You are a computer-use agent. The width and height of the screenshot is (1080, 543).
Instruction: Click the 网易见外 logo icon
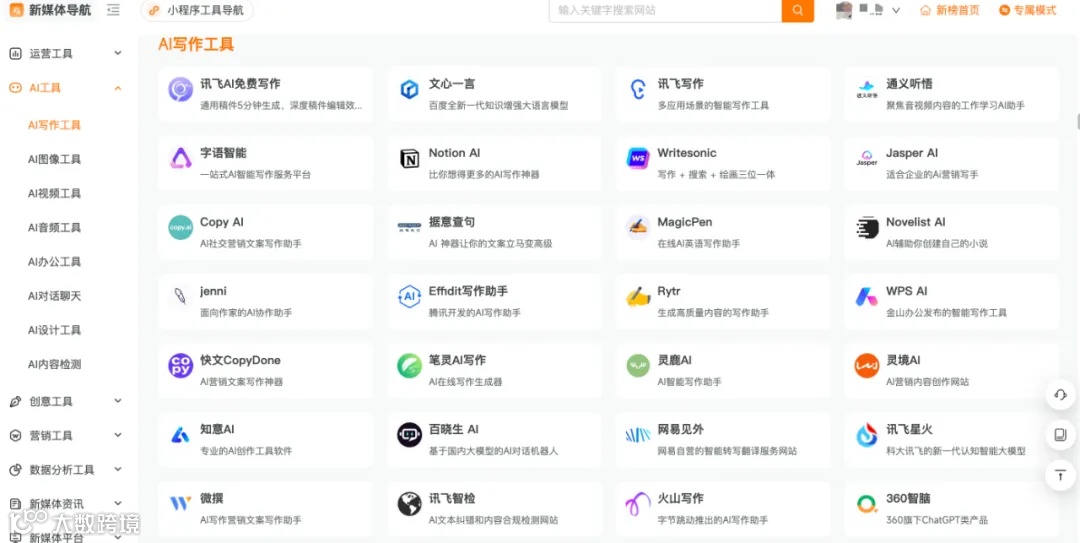[x=638, y=435]
